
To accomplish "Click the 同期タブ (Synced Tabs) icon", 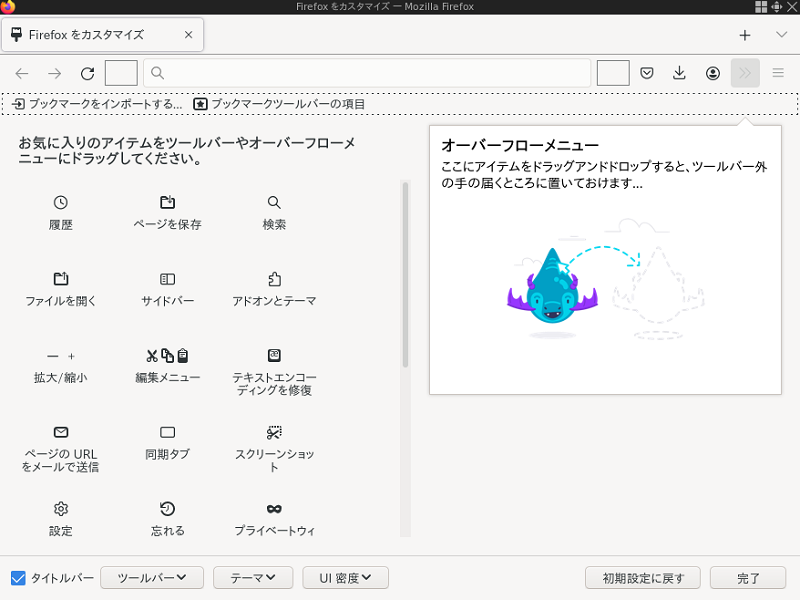I will coord(168,432).
